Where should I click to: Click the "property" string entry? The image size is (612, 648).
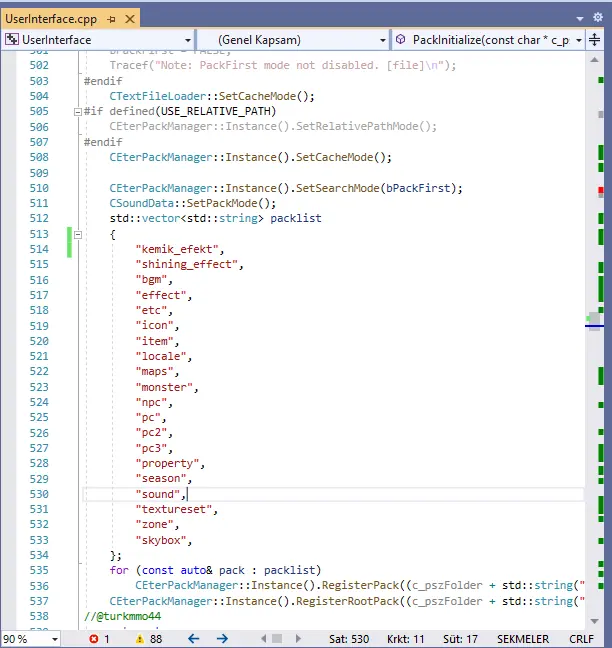click(167, 463)
